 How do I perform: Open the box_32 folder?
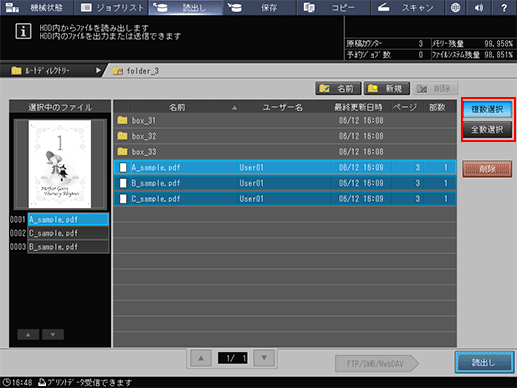[285, 136]
